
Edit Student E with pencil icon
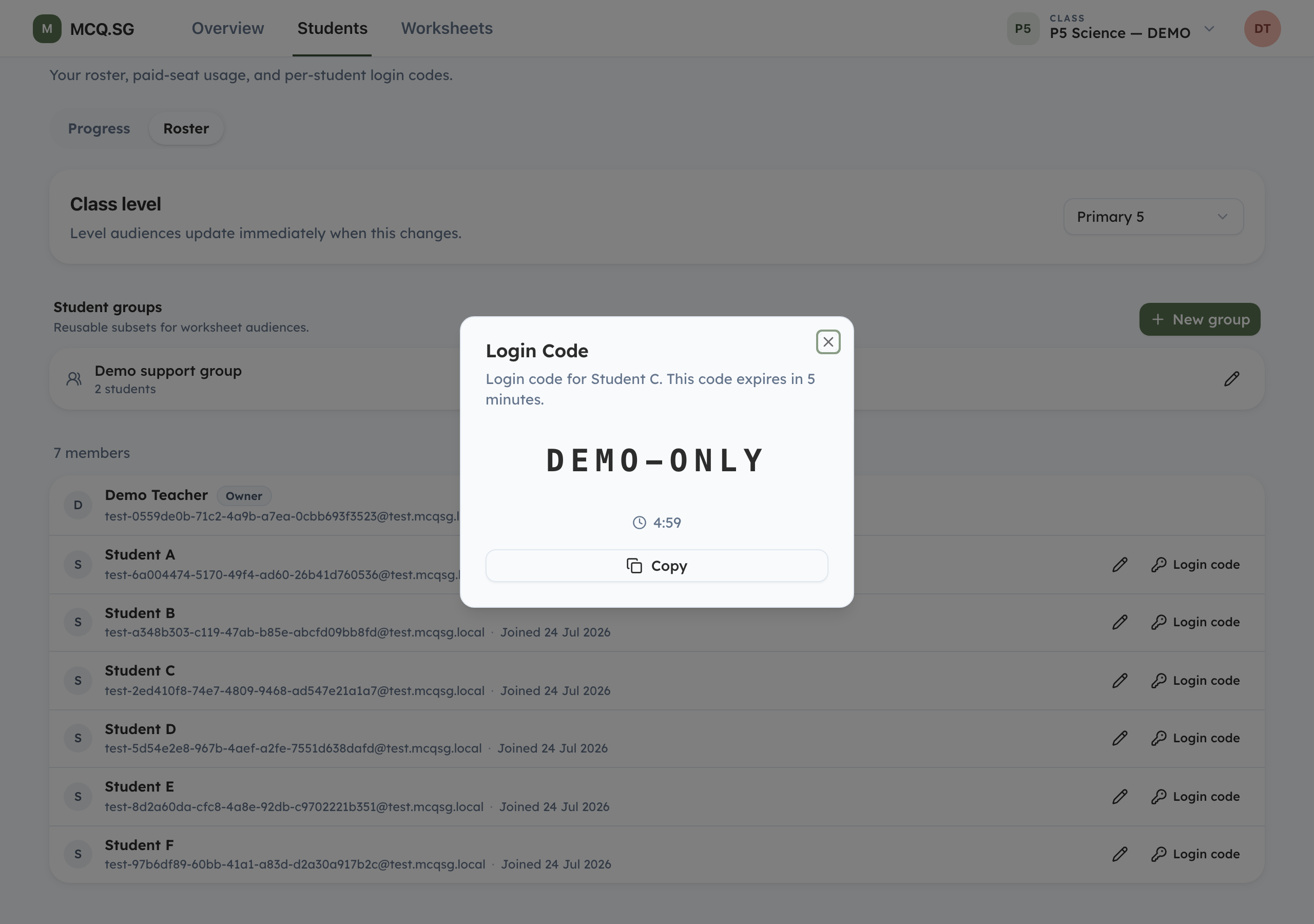[1119, 796]
